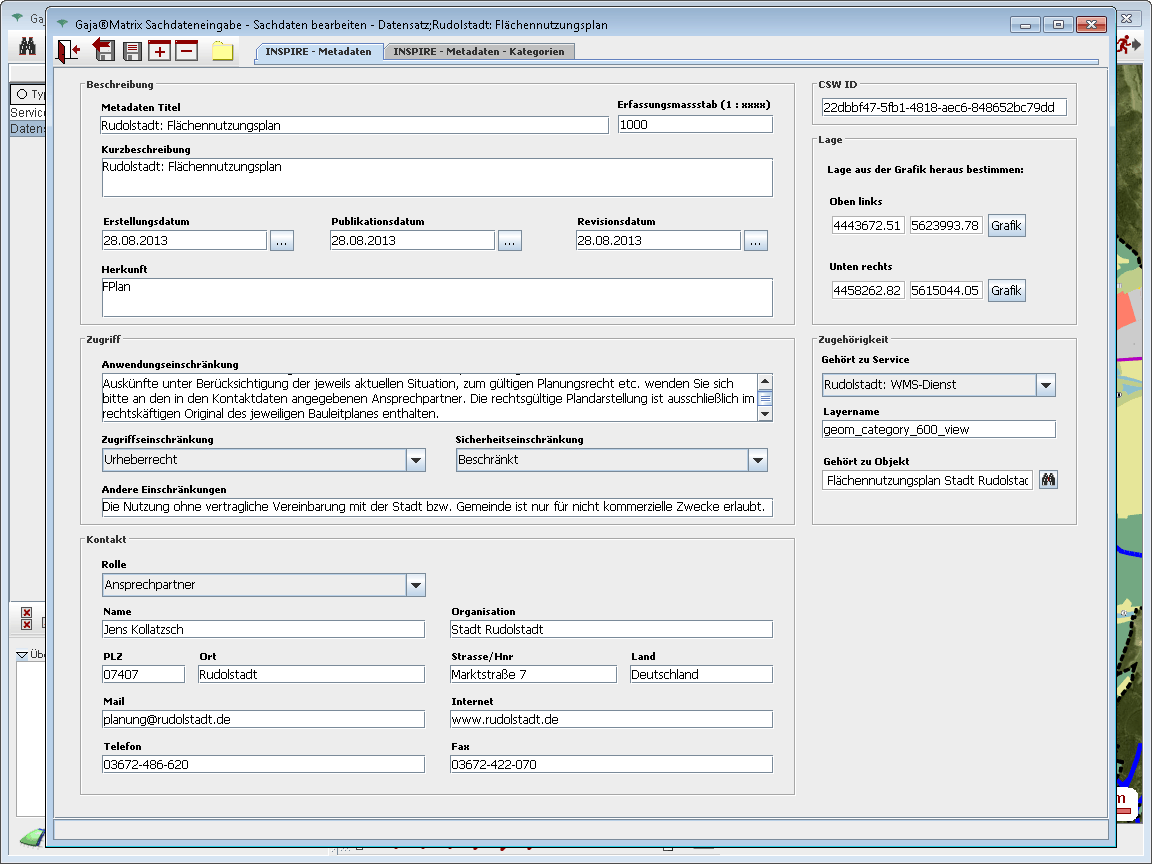Click binoculars icon beside Gehört zu Objekt
Viewport: 1152px width, 864px height.
pyautogui.click(x=1048, y=480)
